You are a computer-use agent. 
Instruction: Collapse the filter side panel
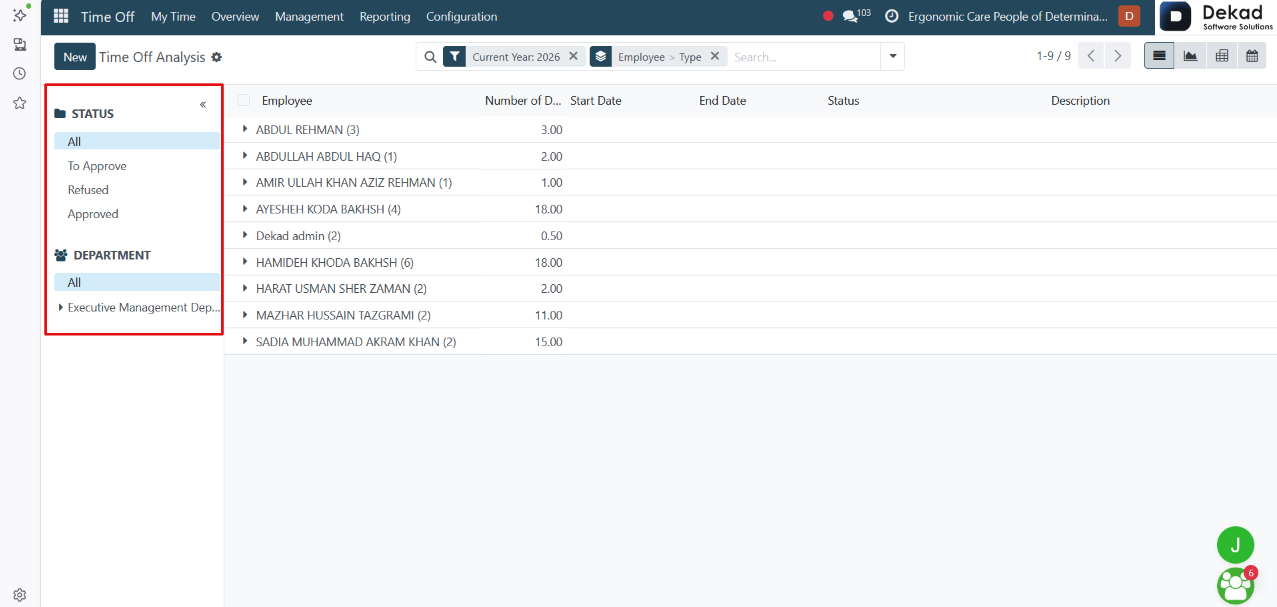point(203,104)
